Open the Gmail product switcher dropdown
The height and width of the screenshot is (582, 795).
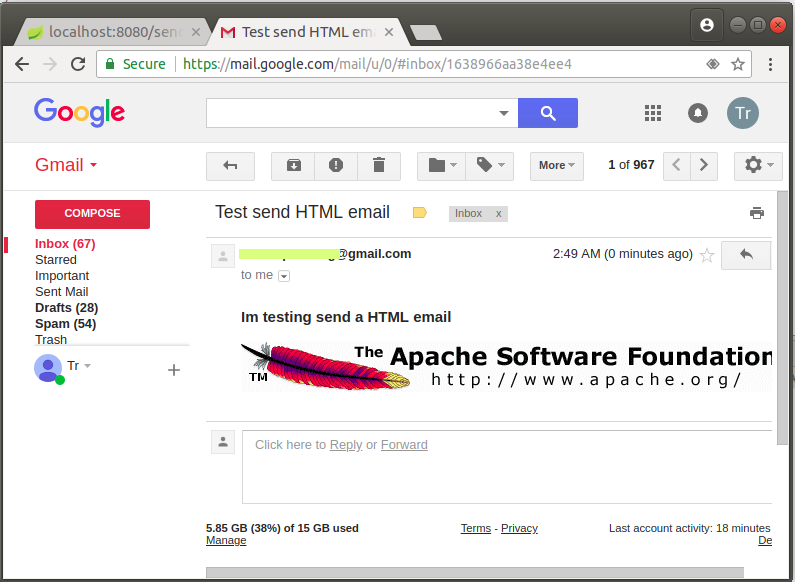click(66, 165)
